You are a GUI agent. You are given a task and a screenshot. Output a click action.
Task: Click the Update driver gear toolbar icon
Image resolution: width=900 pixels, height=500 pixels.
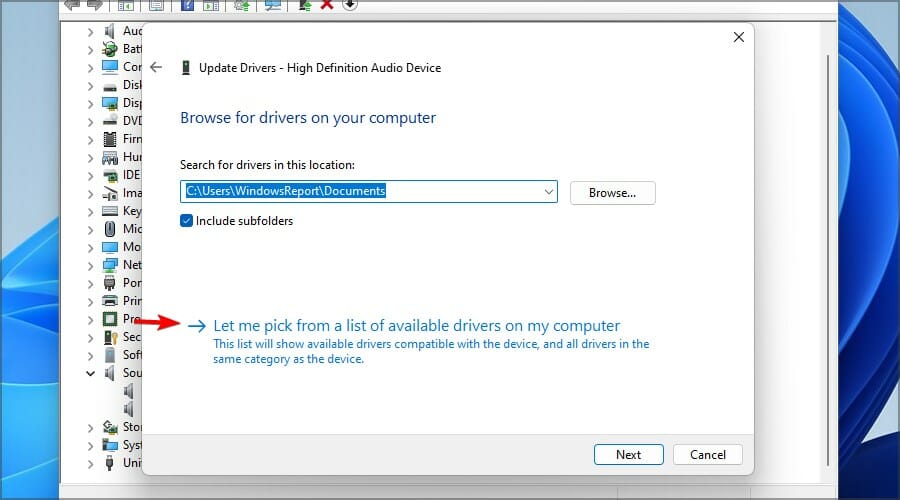pyautogui.click(x=242, y=5)
